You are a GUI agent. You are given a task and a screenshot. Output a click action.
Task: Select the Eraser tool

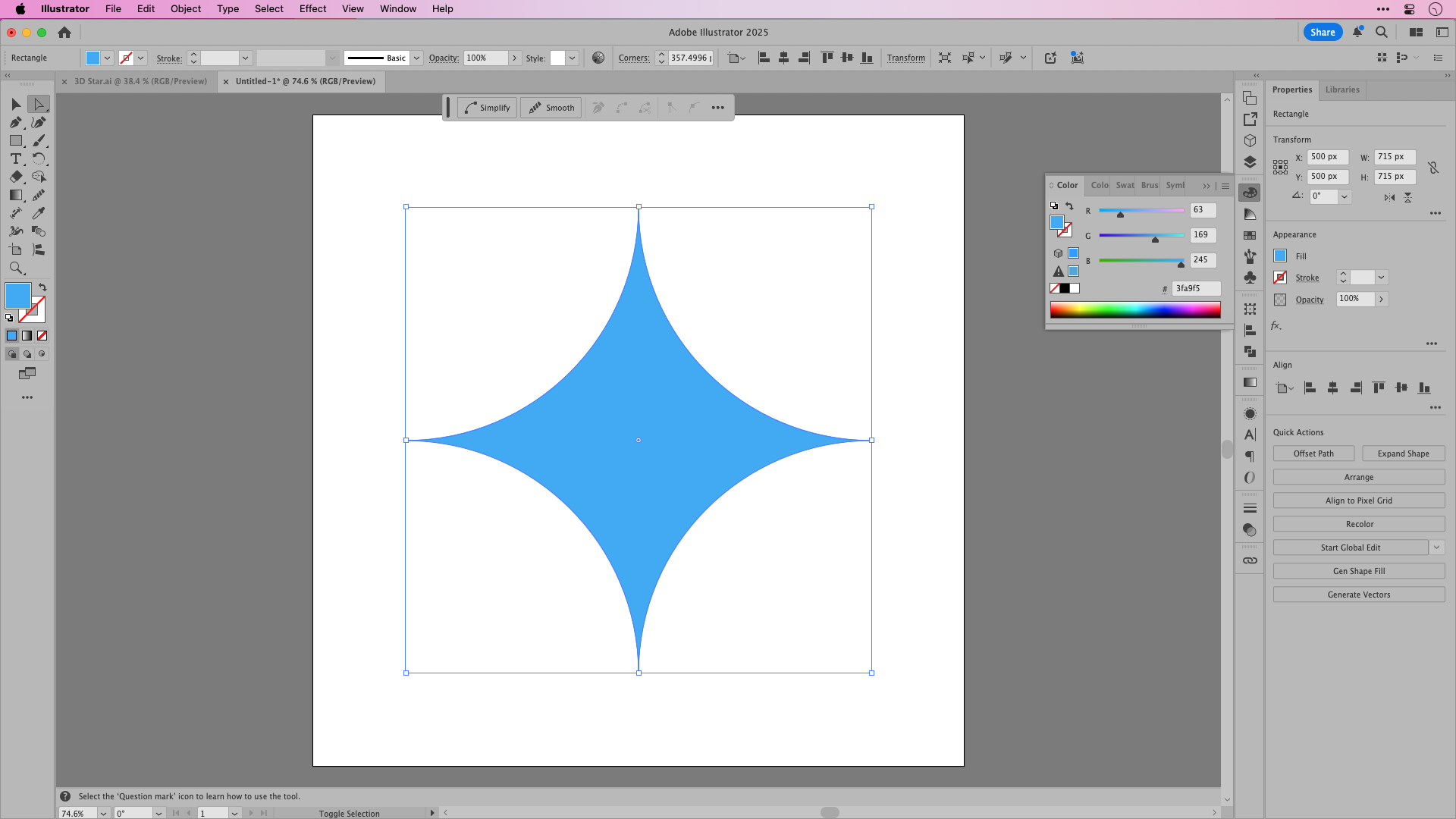[15, 177]
